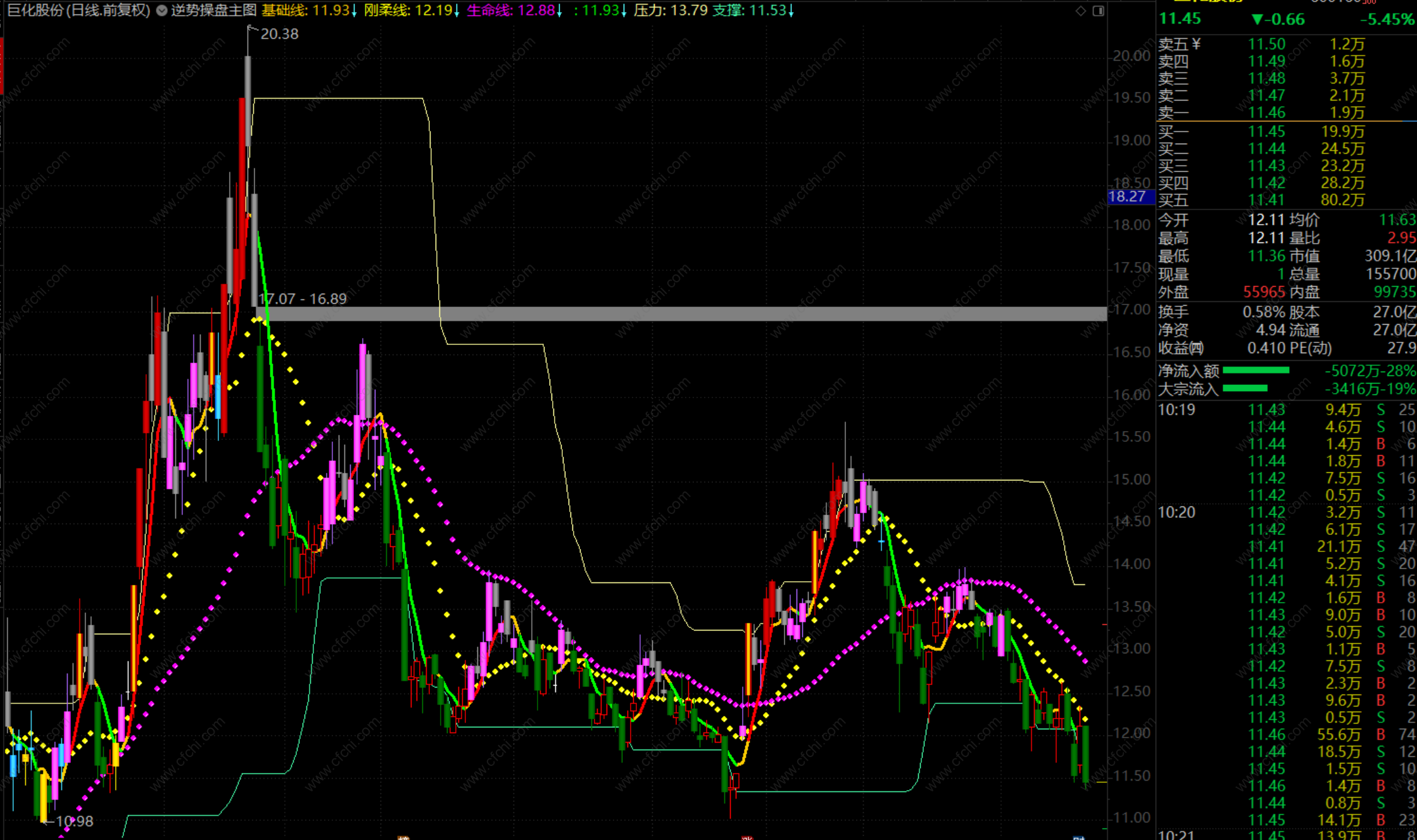Screen dimensions: 1417x840
Task: Select the 买一 11.45 order row
Action: [1266, 132]
